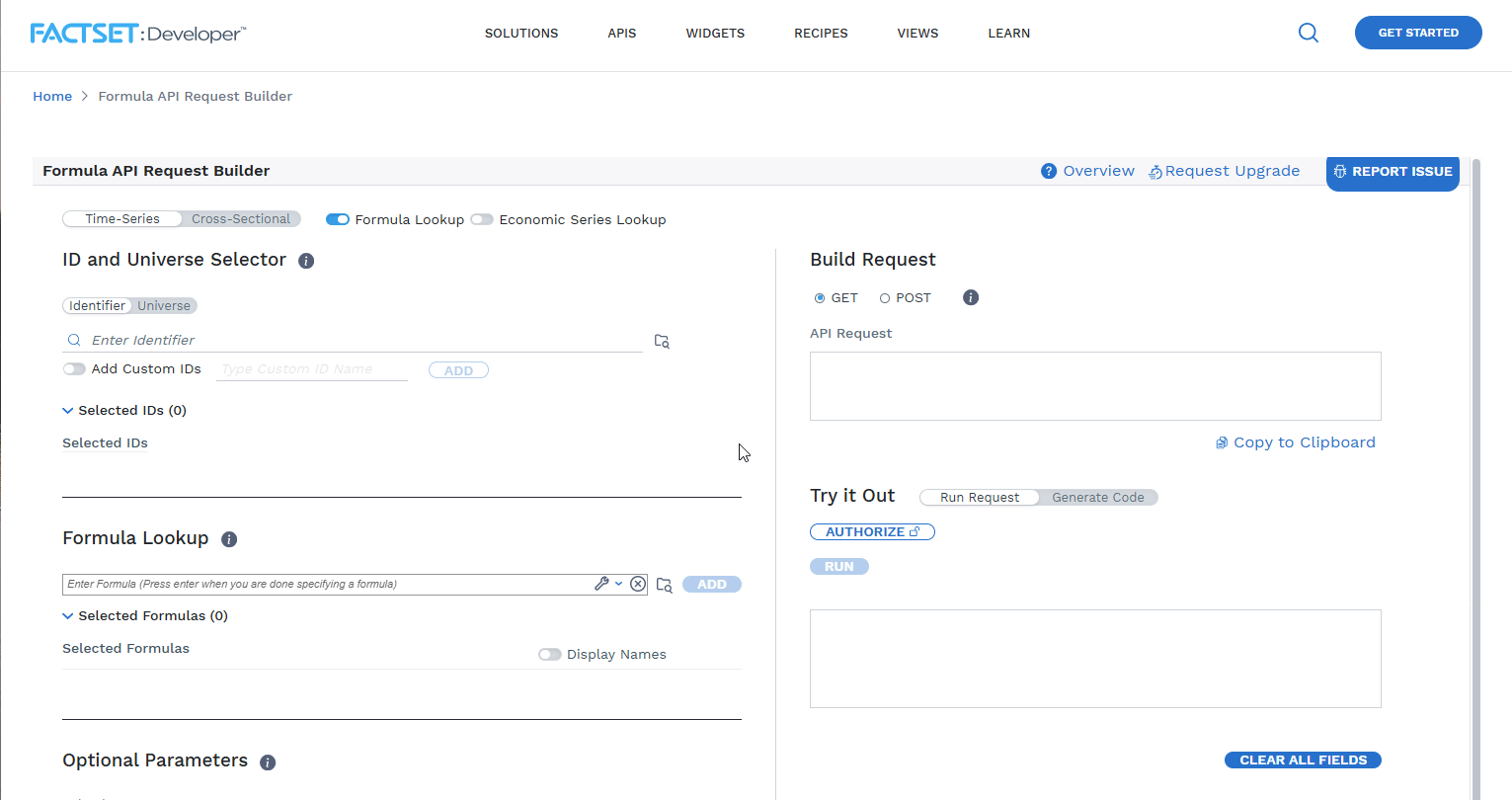This screenshot has height=800, width=1512.
Task: Collapse the Selected Formulas section
Action: (x=68, y=616)
